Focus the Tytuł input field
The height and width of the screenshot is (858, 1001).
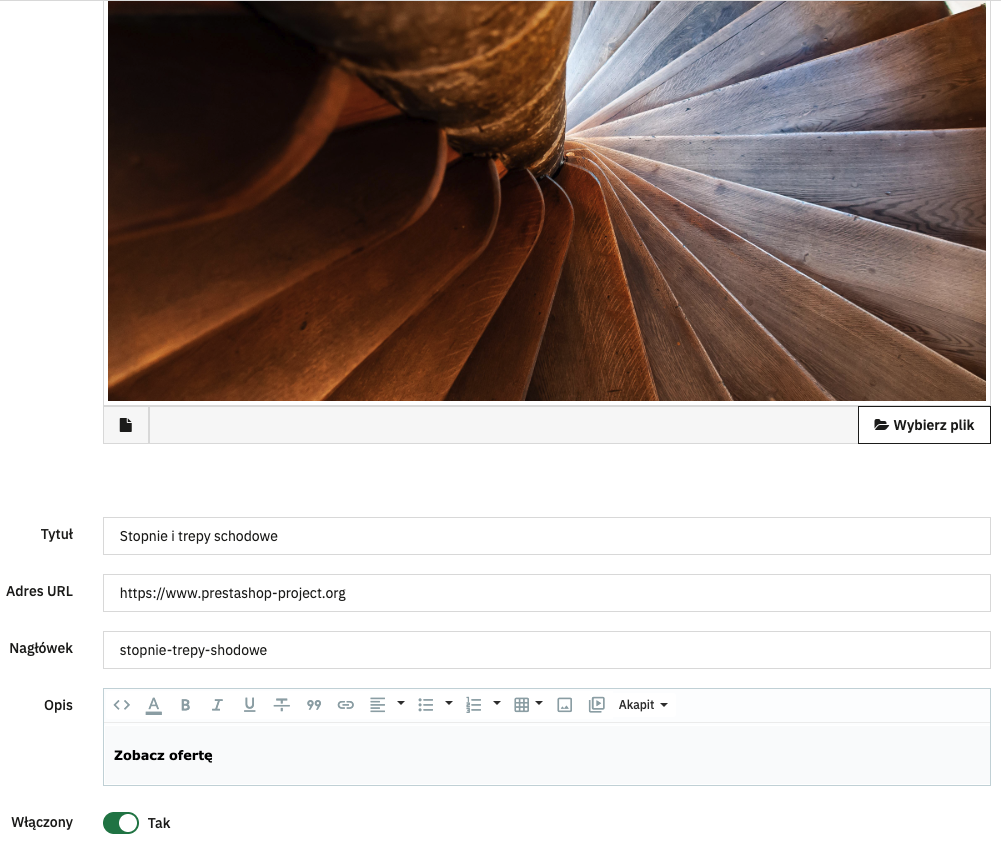click(546, 536)
